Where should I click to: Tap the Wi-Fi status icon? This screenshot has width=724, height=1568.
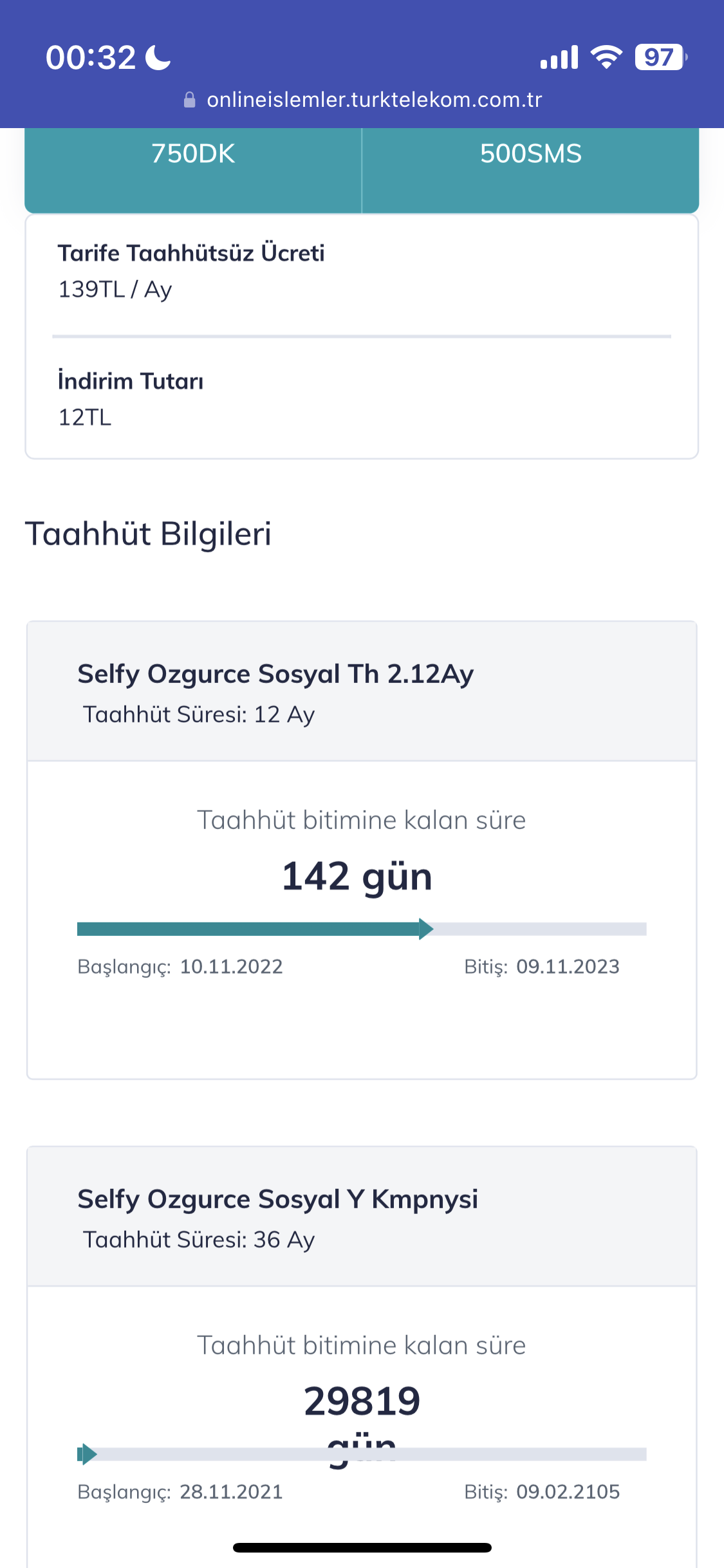click(606, 57)
